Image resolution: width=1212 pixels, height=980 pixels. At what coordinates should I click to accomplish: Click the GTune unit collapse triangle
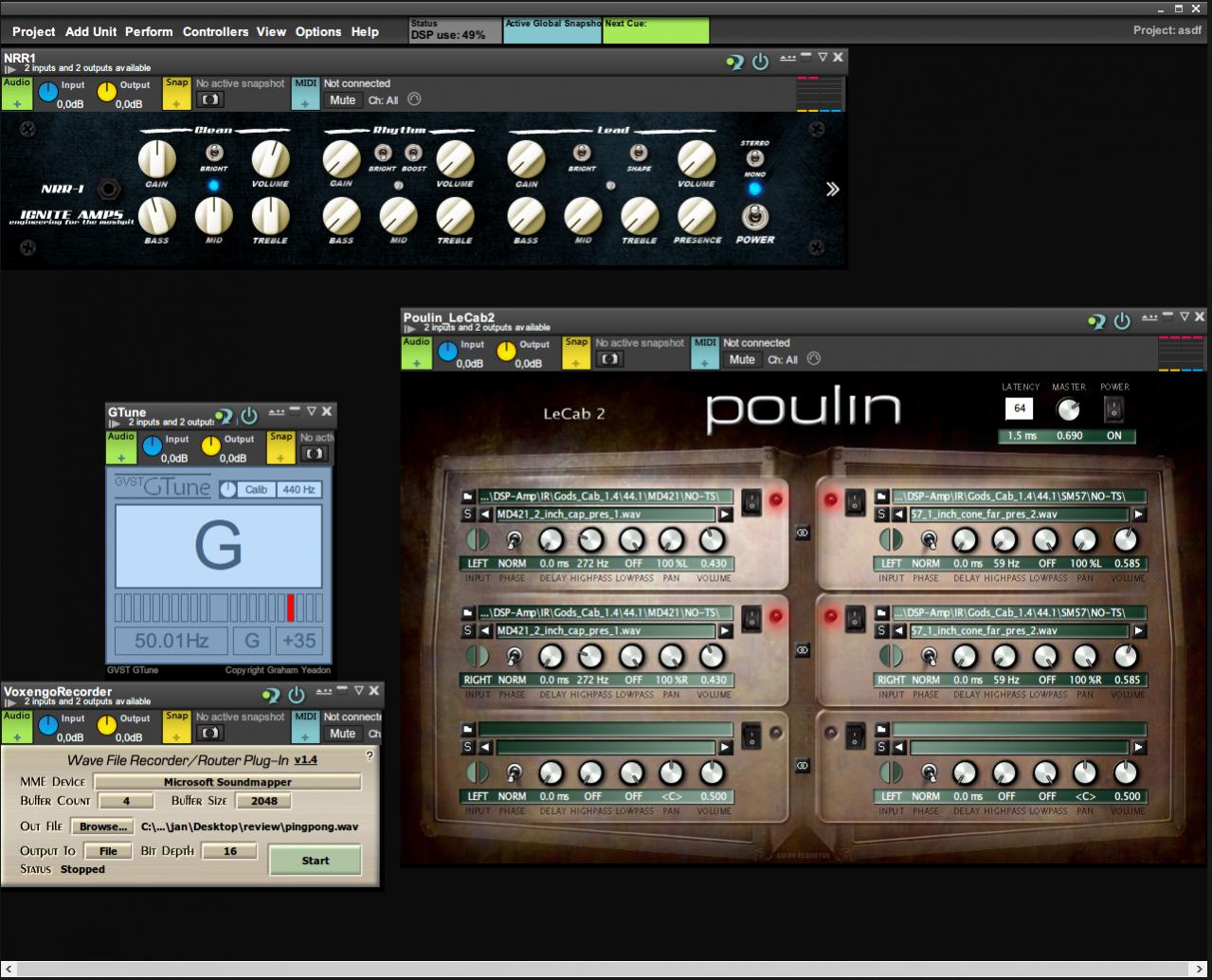click(311, 411)
